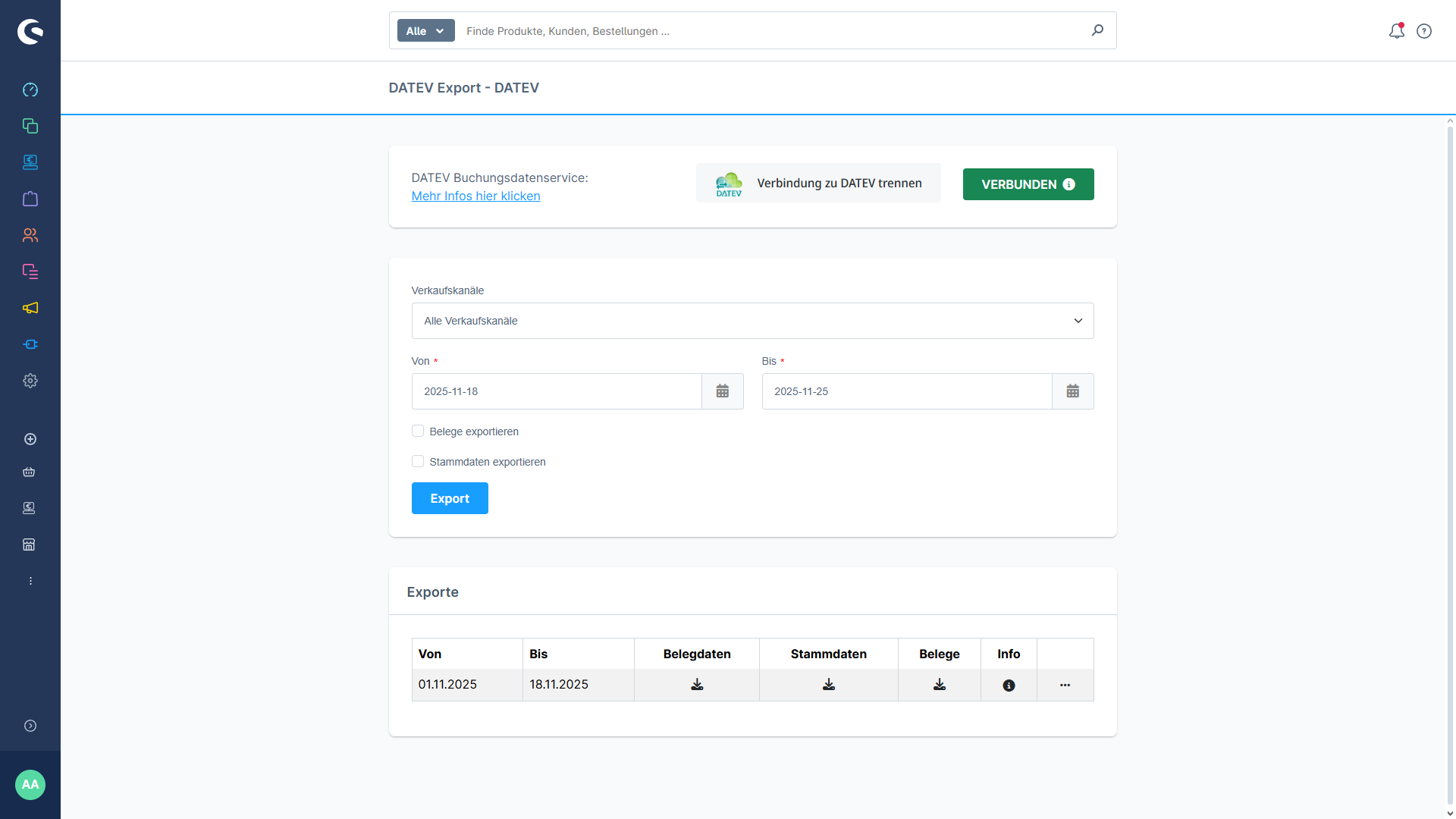Viewport: 1456px width, 819px height.
Task: Open the Customers icon in sidebar
Action: 30,235
